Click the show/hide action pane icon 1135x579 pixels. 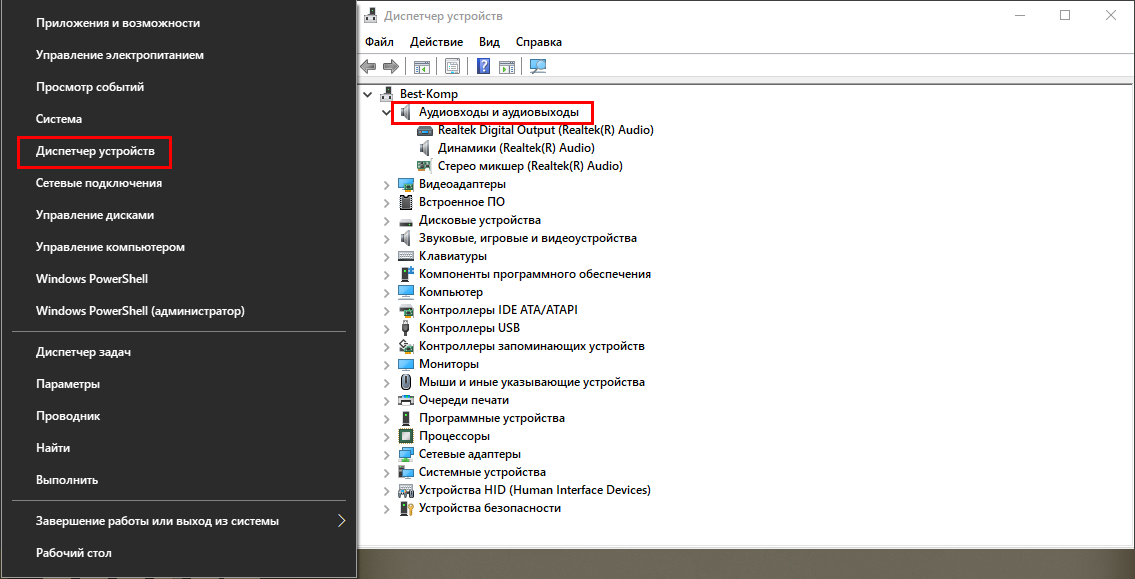507,67
